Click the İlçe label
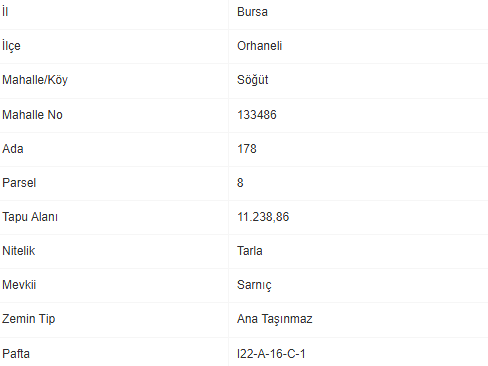Viewport: 488px width, 366px height. pyautogui.click(x=11, y=46)
